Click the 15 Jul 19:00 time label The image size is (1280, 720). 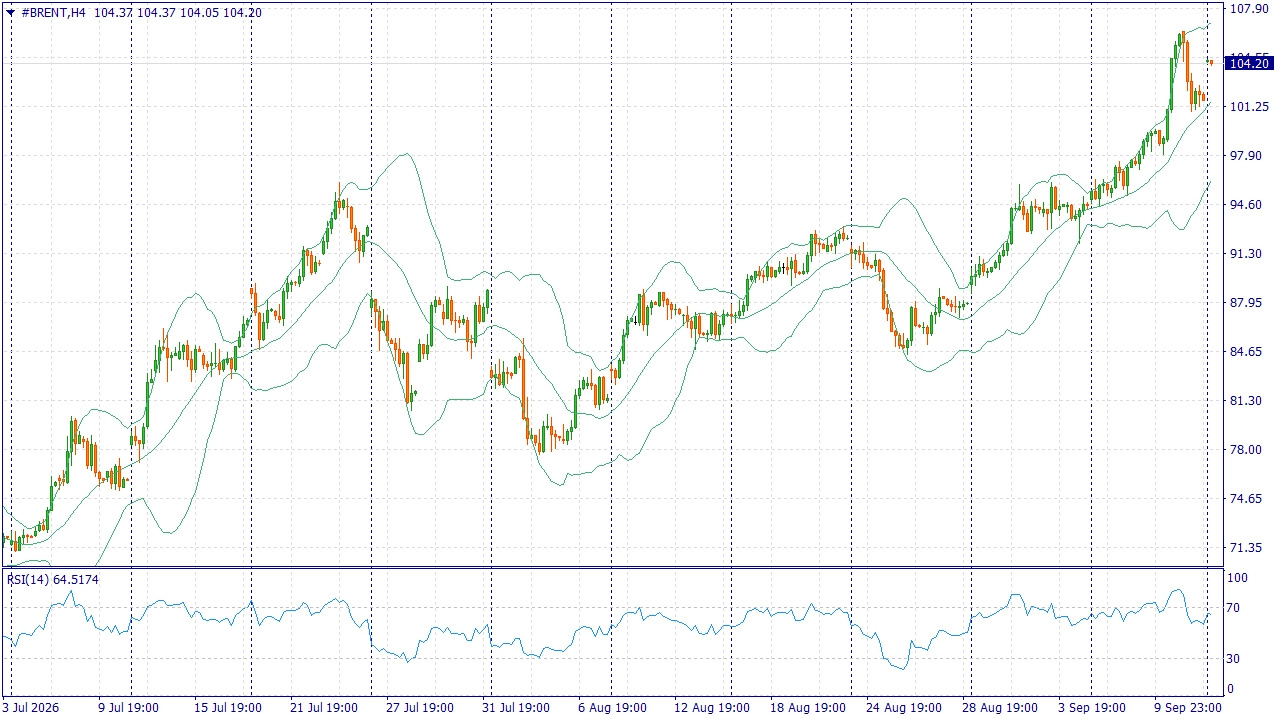click(x=227, y=708)
